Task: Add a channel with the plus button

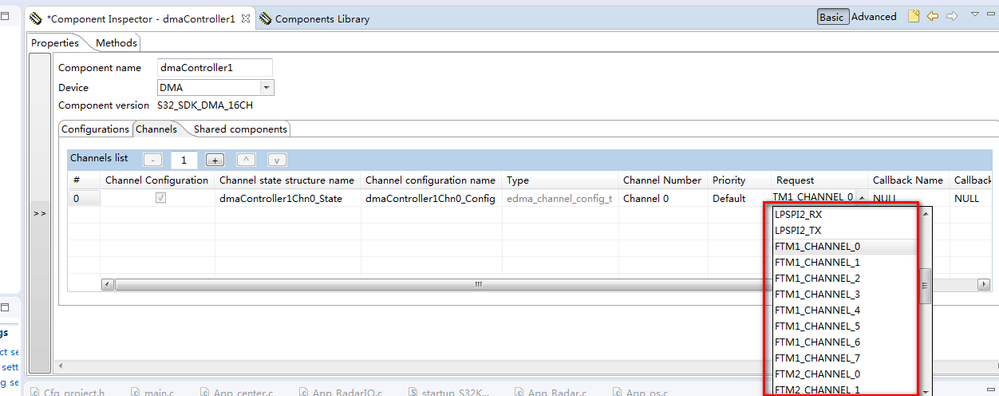Action: coord(216,160)
